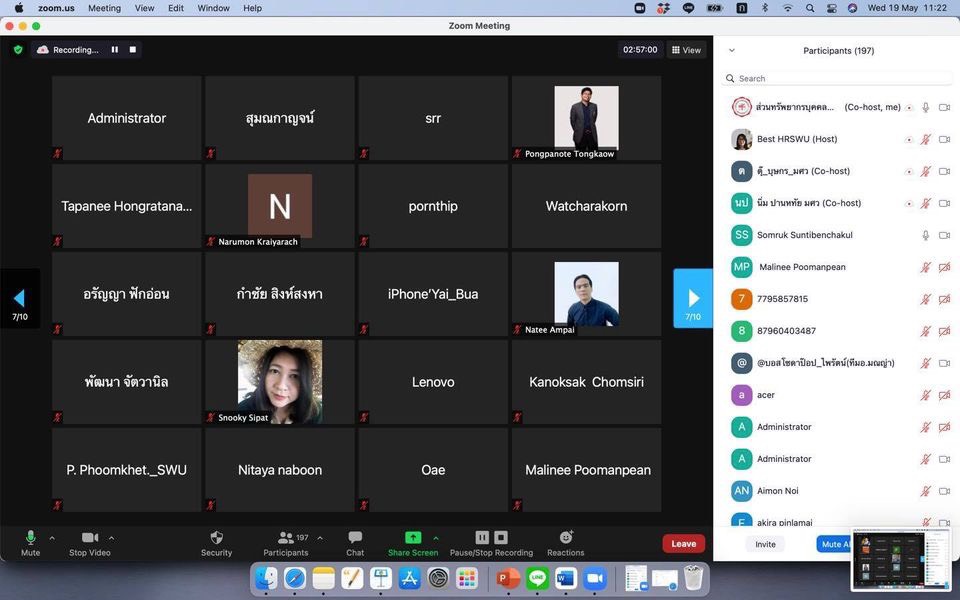Image resolution: width=960 pixels, height=600 pixels.
Task: Click the green encryption shield icon
Action: pyautogui.click(x=17, y=50)
